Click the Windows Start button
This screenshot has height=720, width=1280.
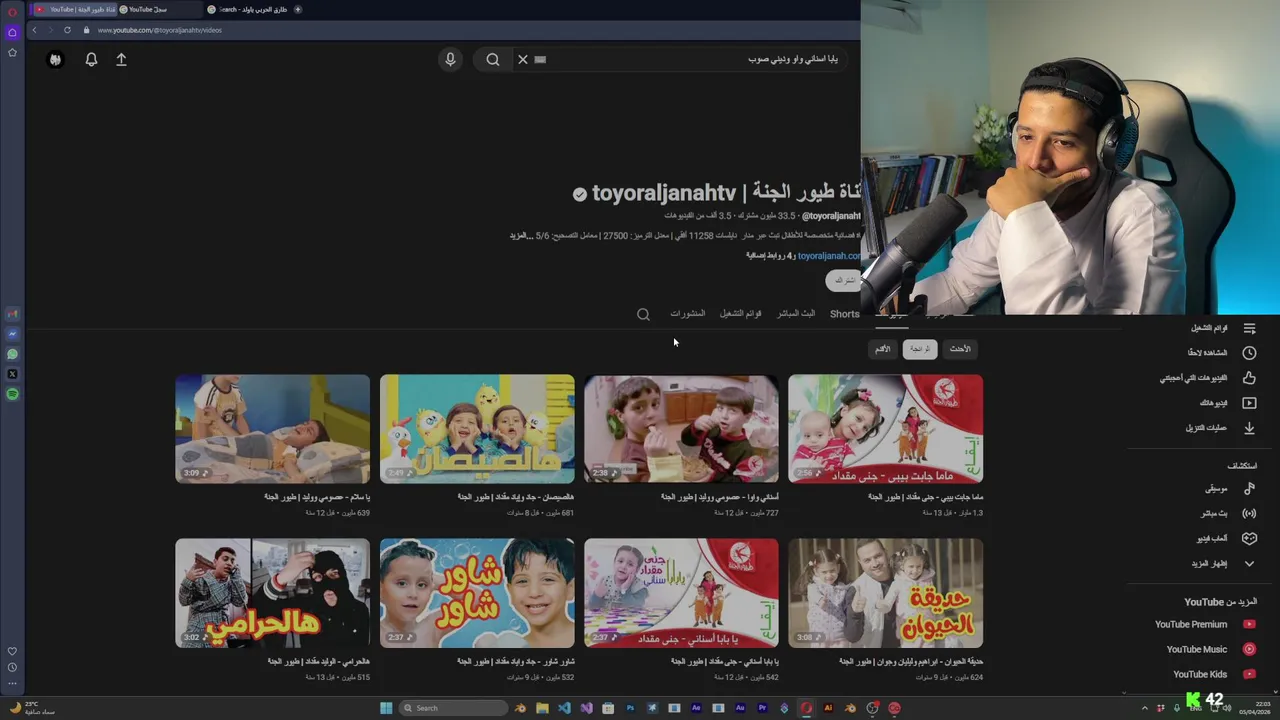(386, 708)
